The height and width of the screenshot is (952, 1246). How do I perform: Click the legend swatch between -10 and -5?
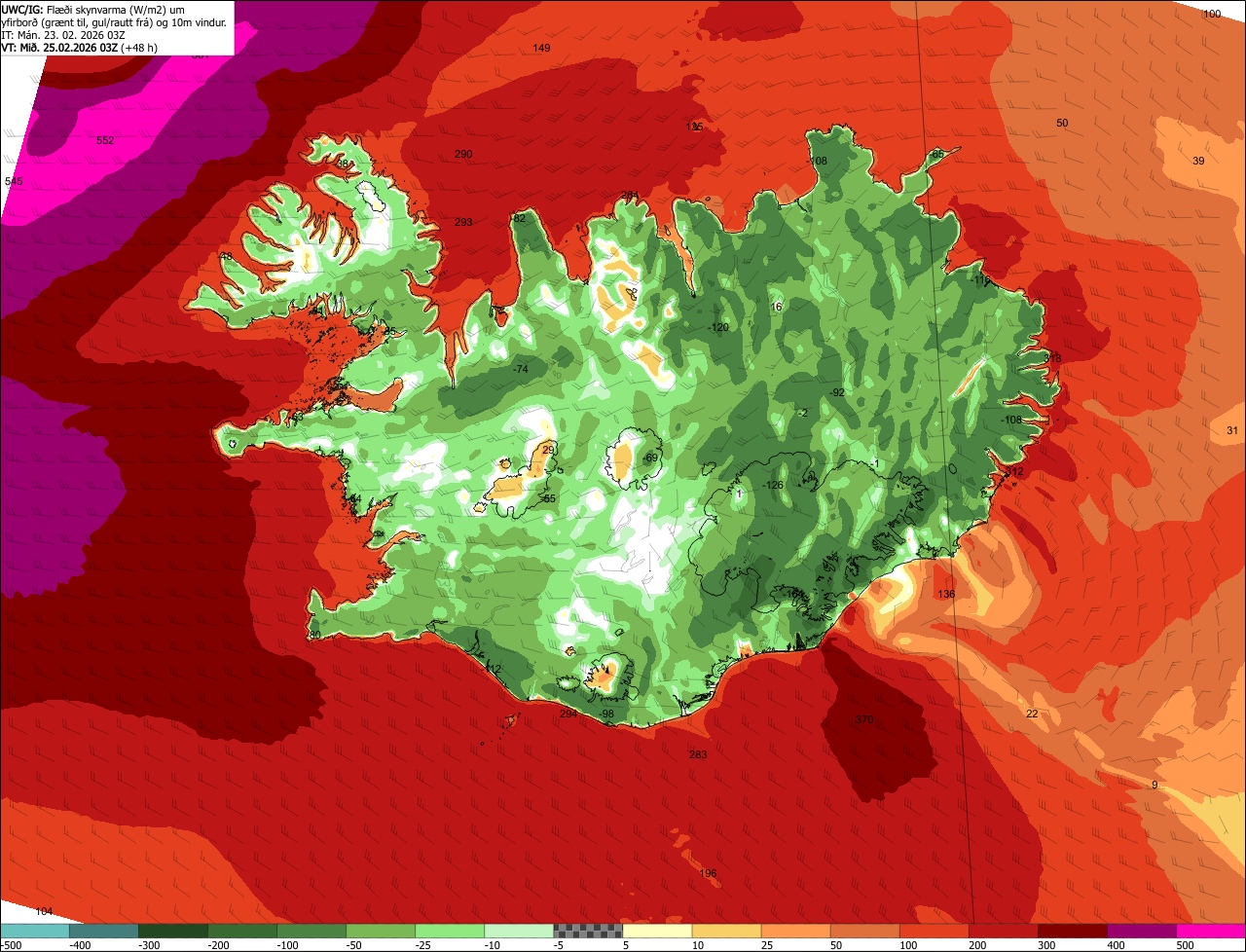[x=519, y=931]
